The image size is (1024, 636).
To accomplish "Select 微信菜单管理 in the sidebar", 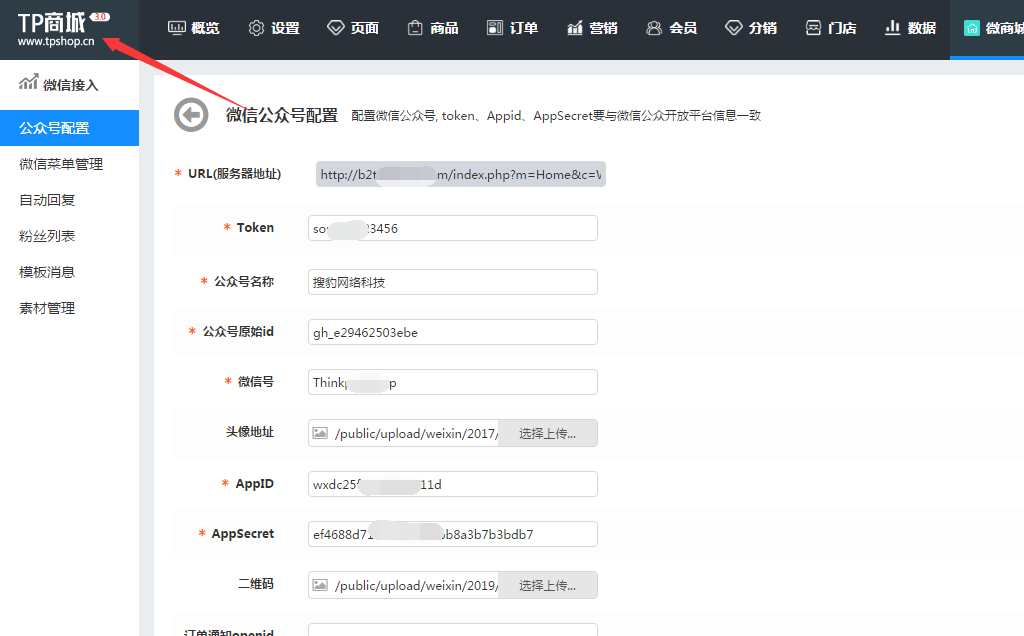I will tap(61, 164).
